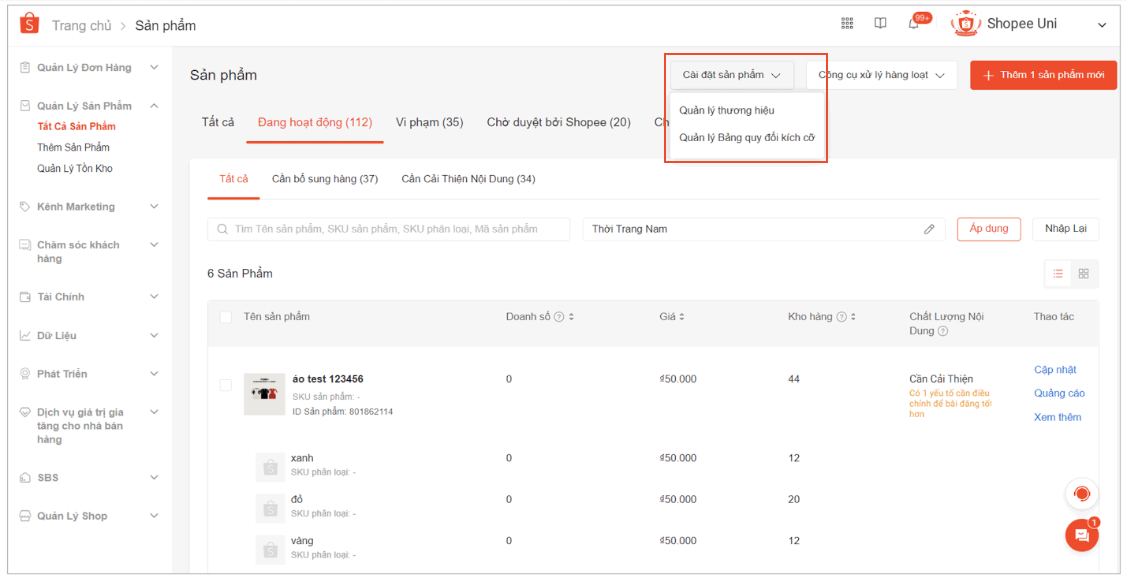Click Quảng cáo link for áo test
This screenshot has height=582, width=1127.
[x=1059, y=394]
